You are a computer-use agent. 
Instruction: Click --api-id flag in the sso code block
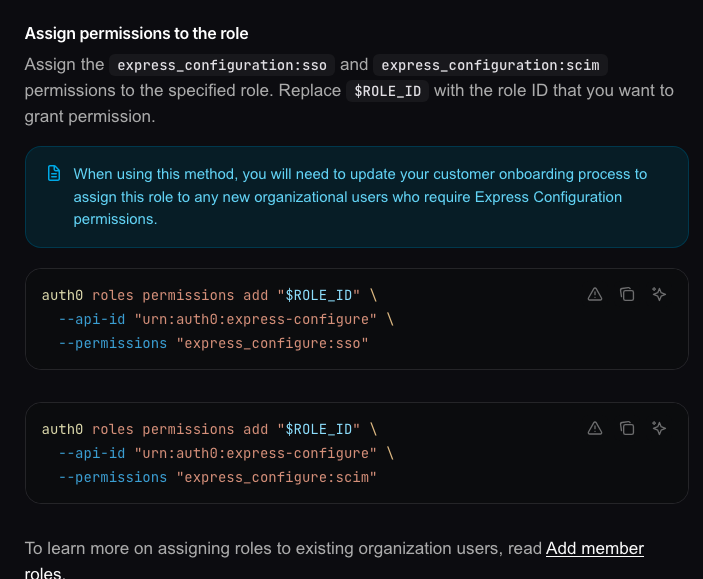click(92, 319)
